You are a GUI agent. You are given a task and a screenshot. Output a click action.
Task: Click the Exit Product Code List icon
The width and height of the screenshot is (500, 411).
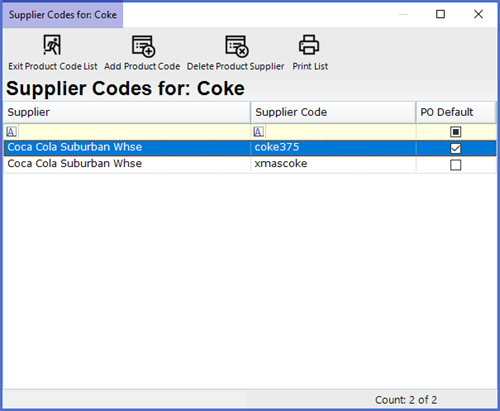click(52, 45)
